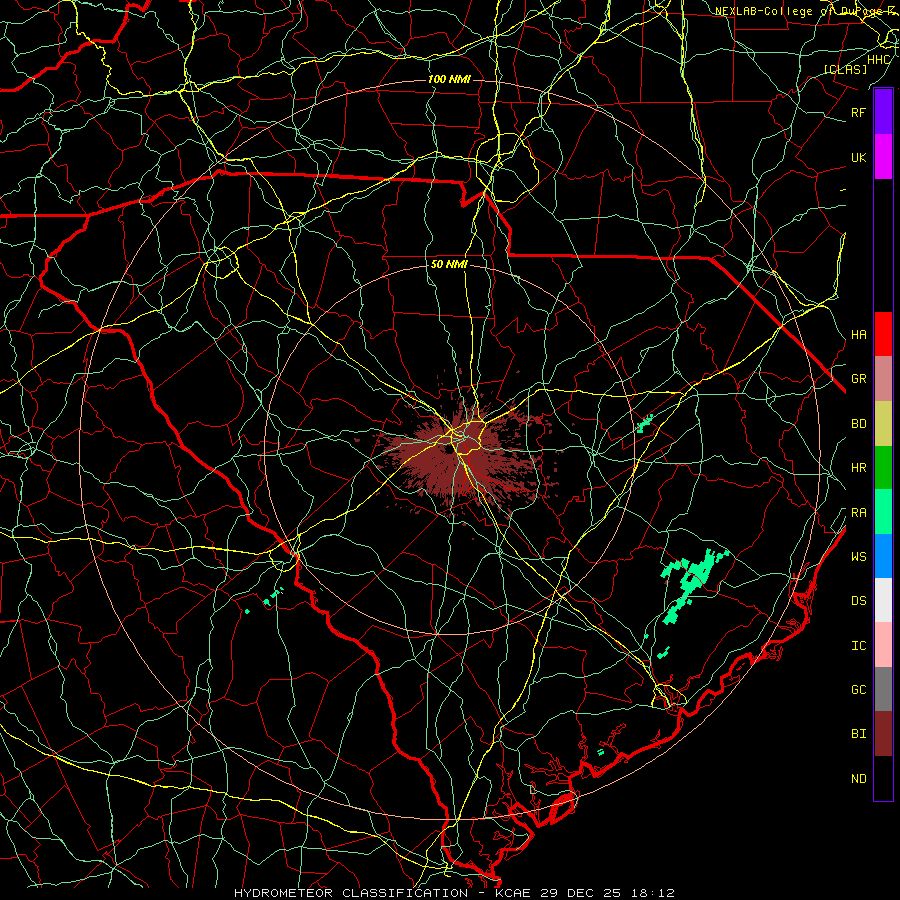This screenshot has height=900, width=900.
Task: Click the HHC product label
Action: point(879,60)
